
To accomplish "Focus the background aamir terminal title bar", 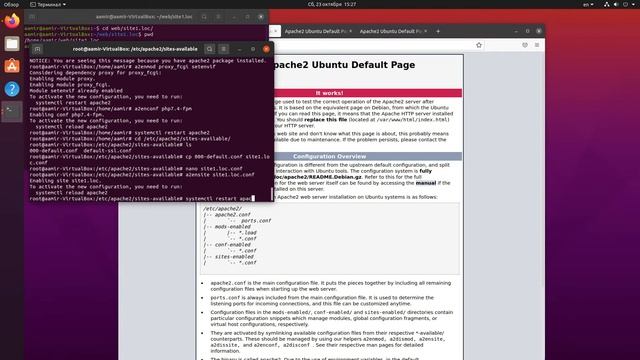I will pos(144,17).
